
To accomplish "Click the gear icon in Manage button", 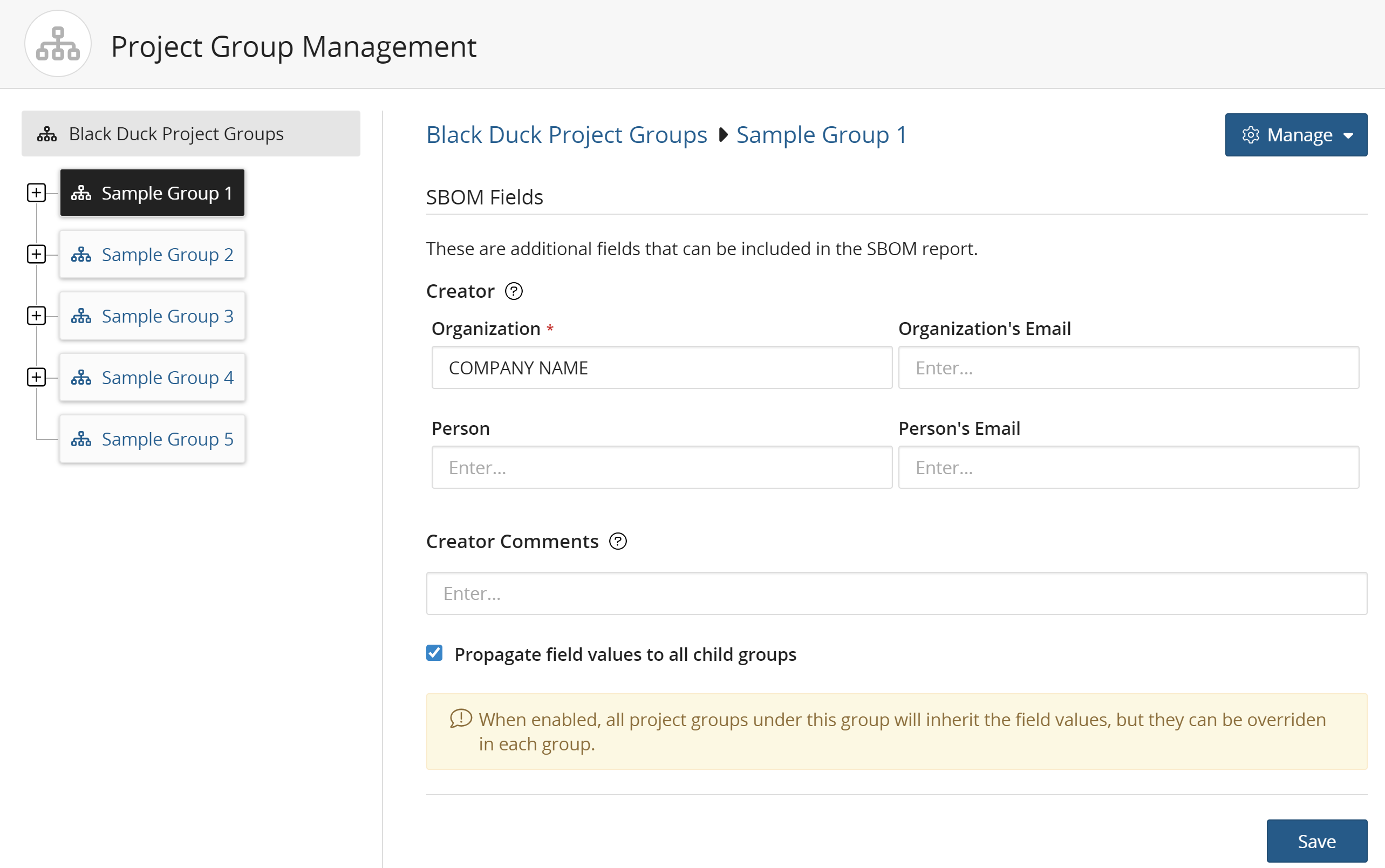I will [1250, 135].
